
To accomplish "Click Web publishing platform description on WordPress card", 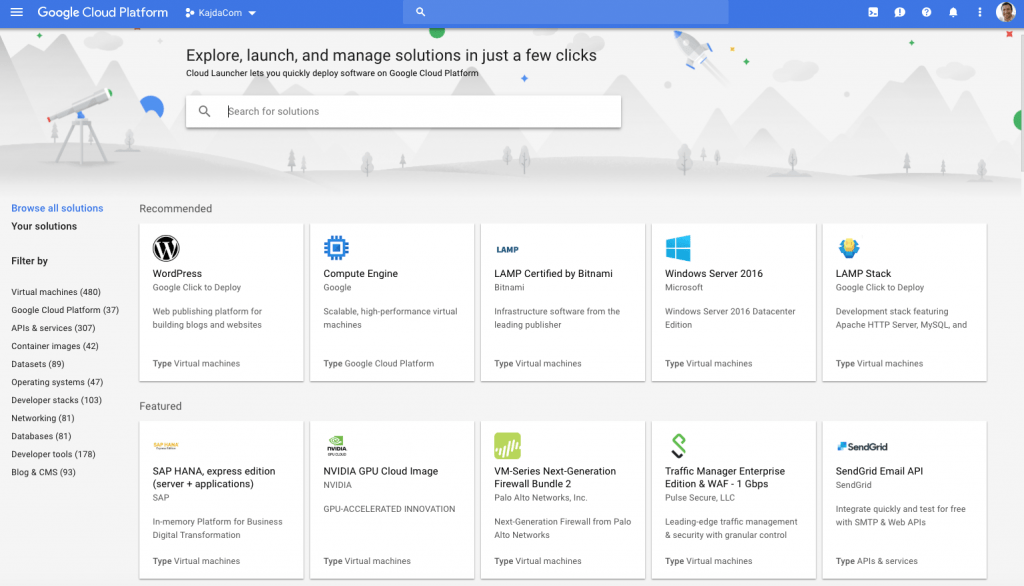I will (x=207, y=318).
